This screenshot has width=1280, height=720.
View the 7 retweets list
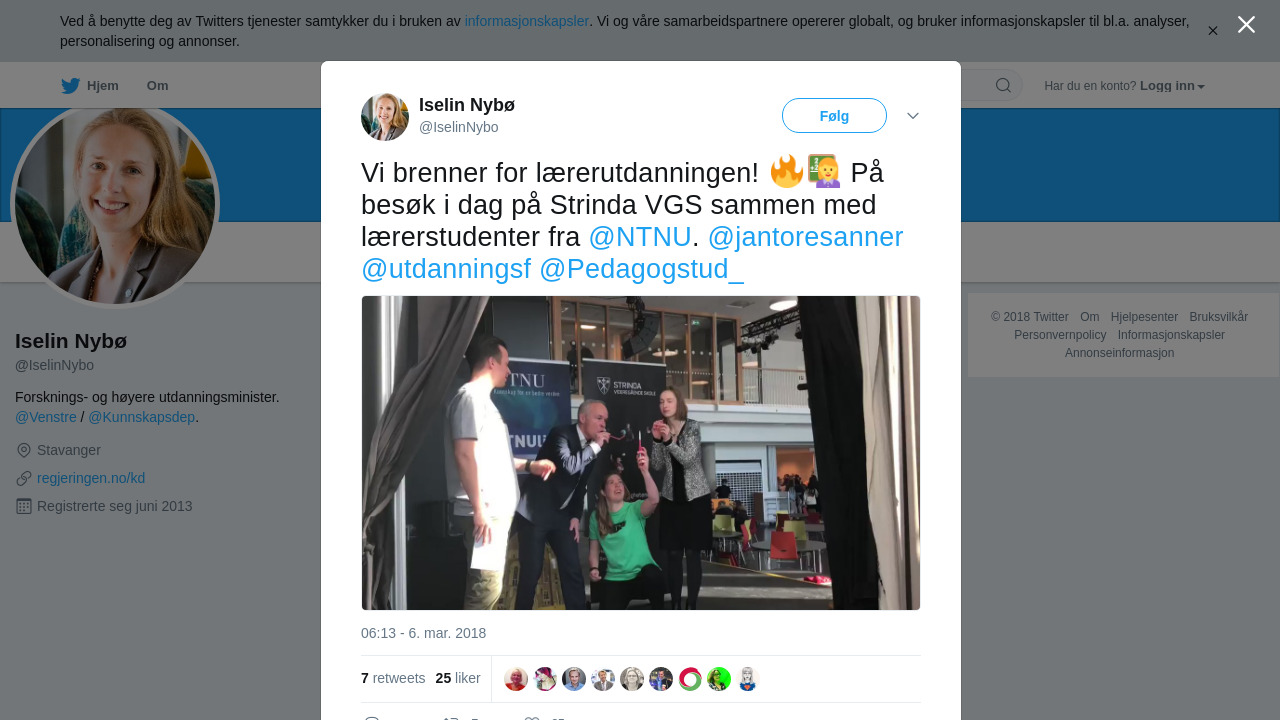tap(393, 678)
